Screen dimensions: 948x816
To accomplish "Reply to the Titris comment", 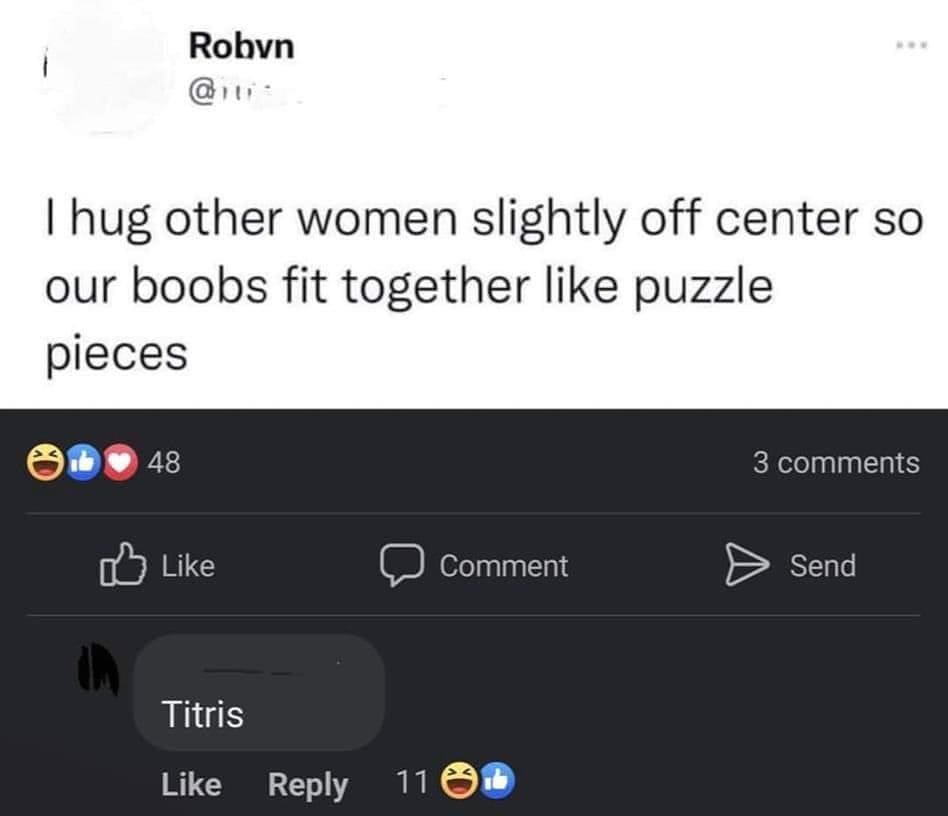I will click(x=307, y=785).
